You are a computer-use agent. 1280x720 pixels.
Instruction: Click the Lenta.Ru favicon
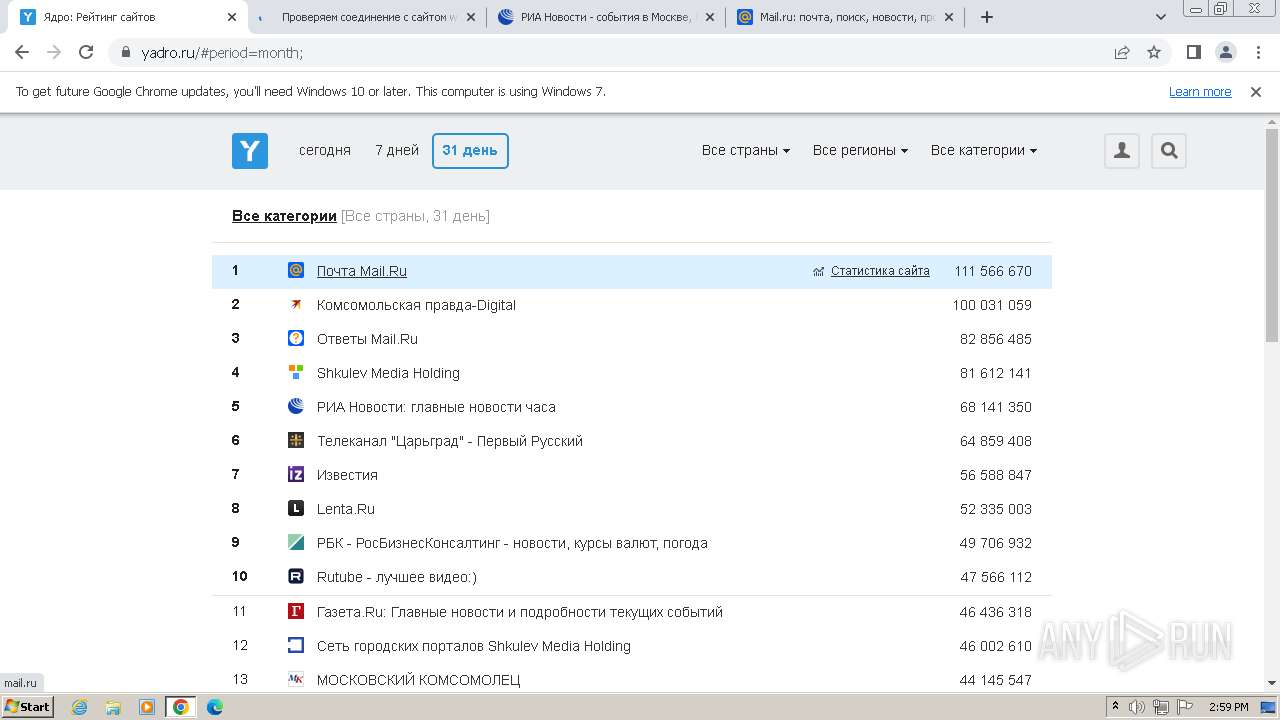296,508
